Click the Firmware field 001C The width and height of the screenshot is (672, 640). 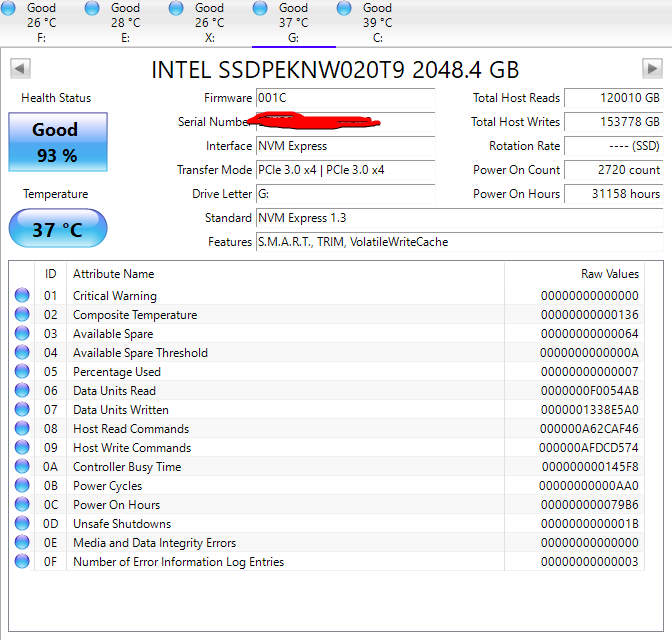(x=345, y=98)
